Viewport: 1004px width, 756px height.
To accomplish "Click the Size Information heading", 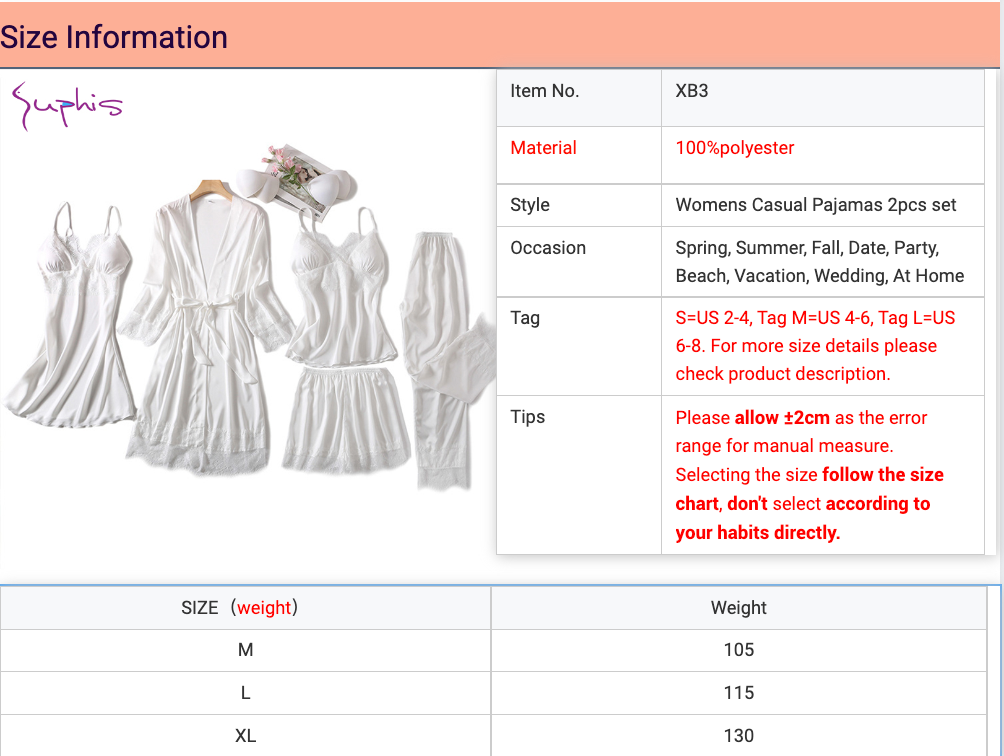I will [114, 38].
